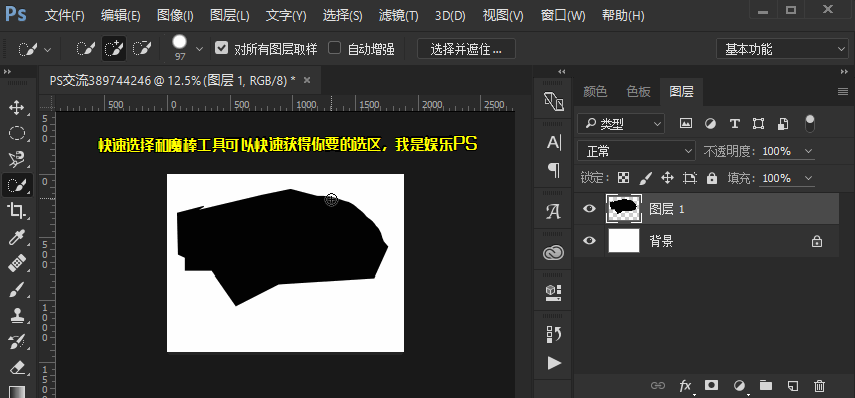Open the Creative Cloud Libraries panel icon
Screen dimensions: 855x398
(553, 252)
